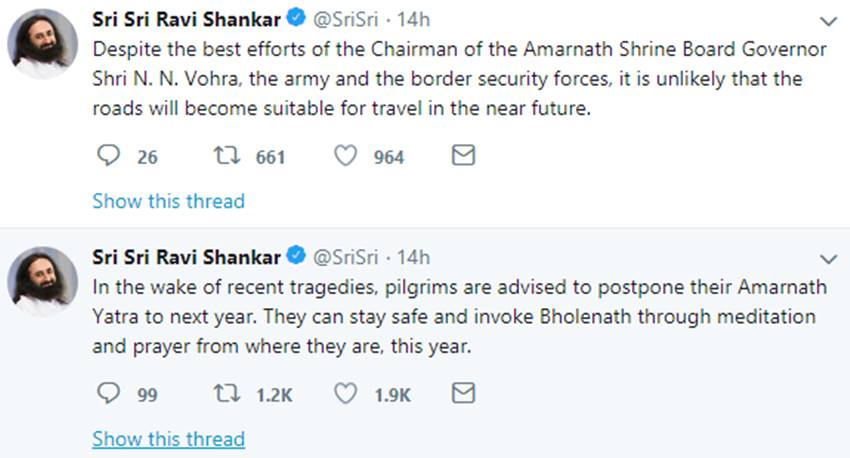
Task: Like the tweet about invoking Bholenath
Action: [345, 394]
